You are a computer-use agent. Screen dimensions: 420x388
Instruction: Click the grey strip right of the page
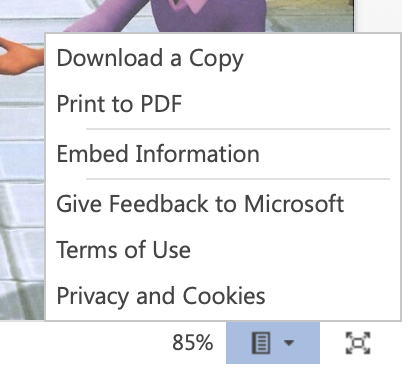point(378,16)
